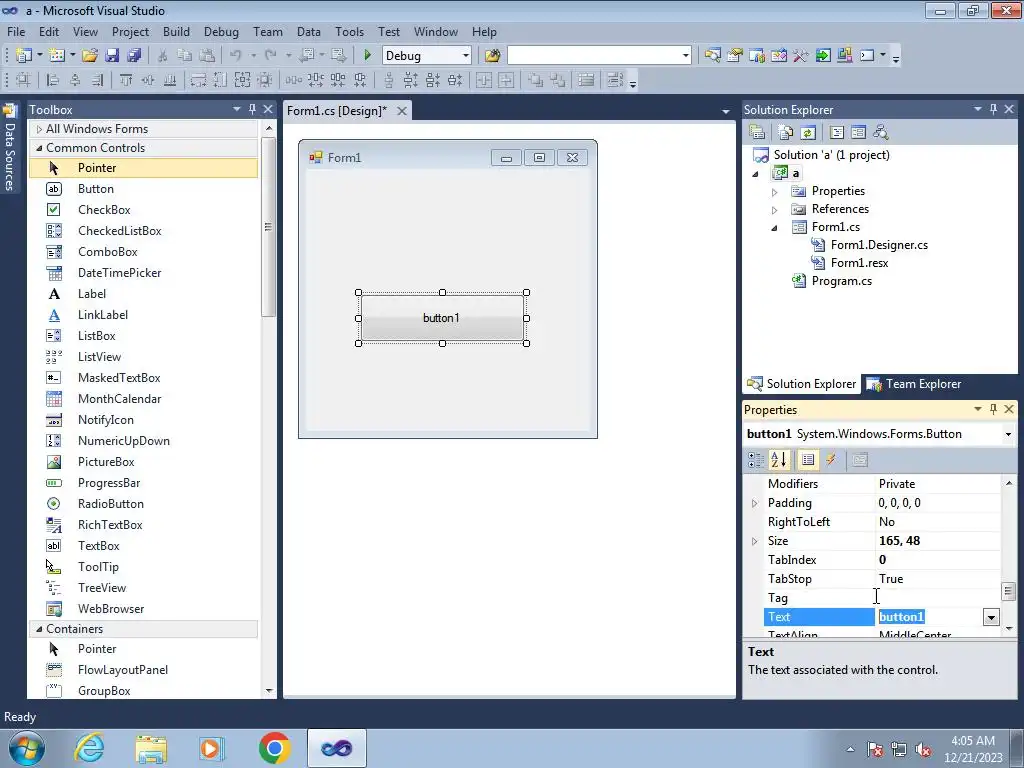Click View Designer icon in Solution Explorer
This screenshot has width=1024, height=768.
click(x=859, y=133)
